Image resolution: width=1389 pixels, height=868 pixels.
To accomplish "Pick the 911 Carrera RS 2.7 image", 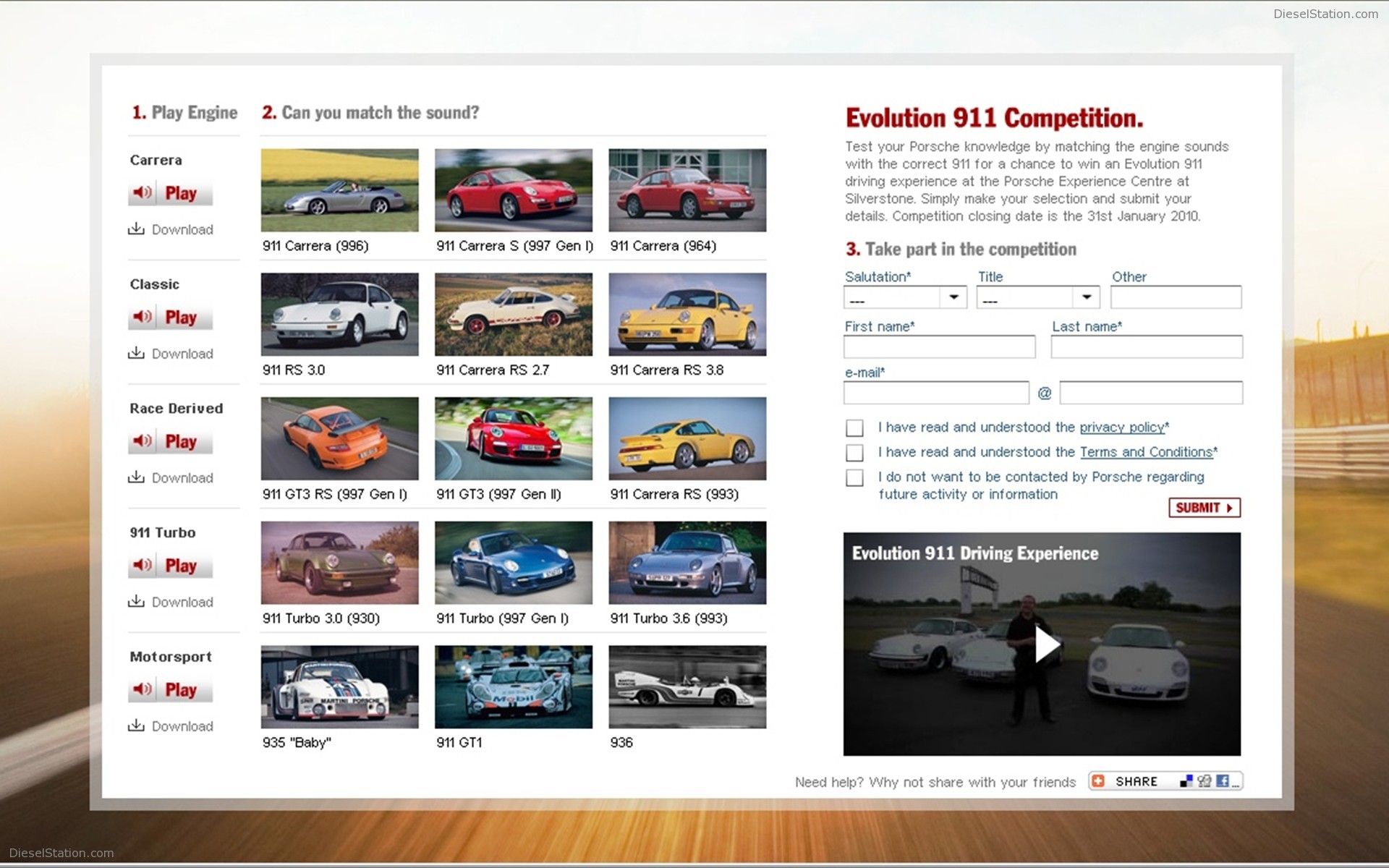I will [514, 315].
